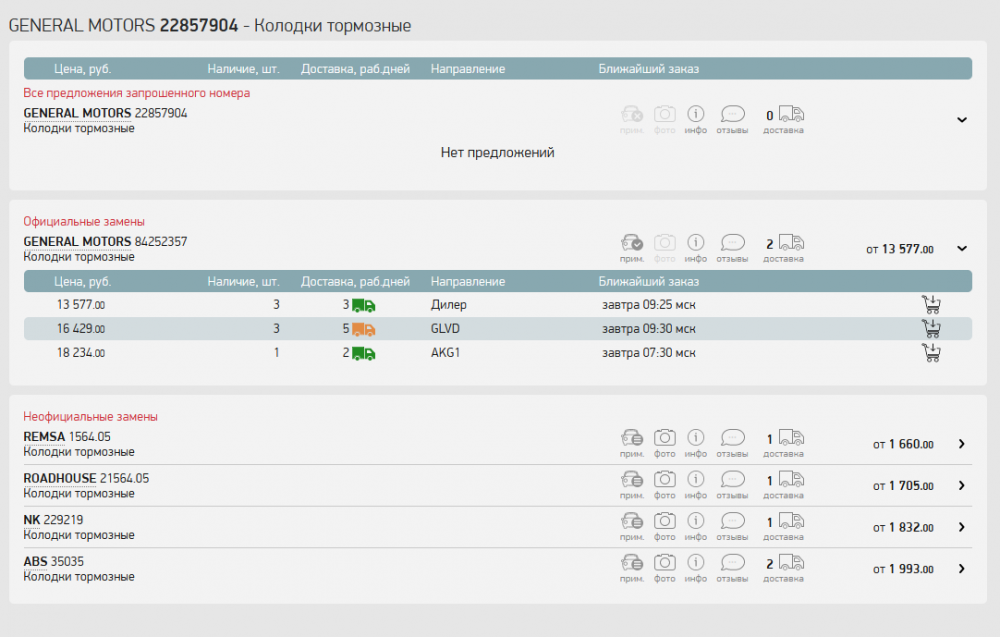Image resolution: width=1000 pixels, height=637 pixels.
Task: Expand offers for REMSA 1564.05
Action: (962, 444)
